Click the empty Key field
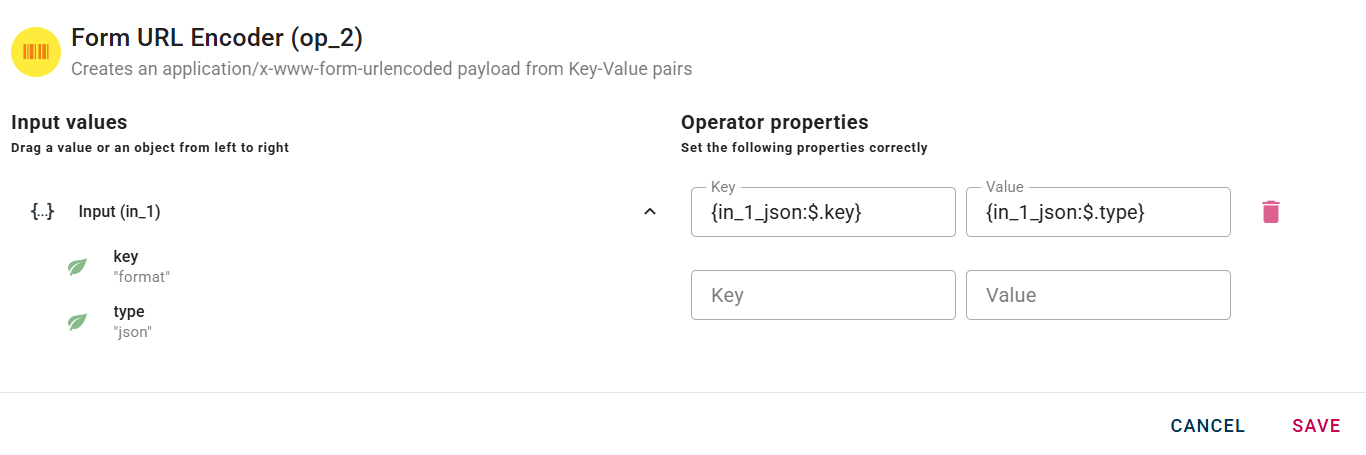The height and width of the screenshot is (455, 1366). (823, 295)
